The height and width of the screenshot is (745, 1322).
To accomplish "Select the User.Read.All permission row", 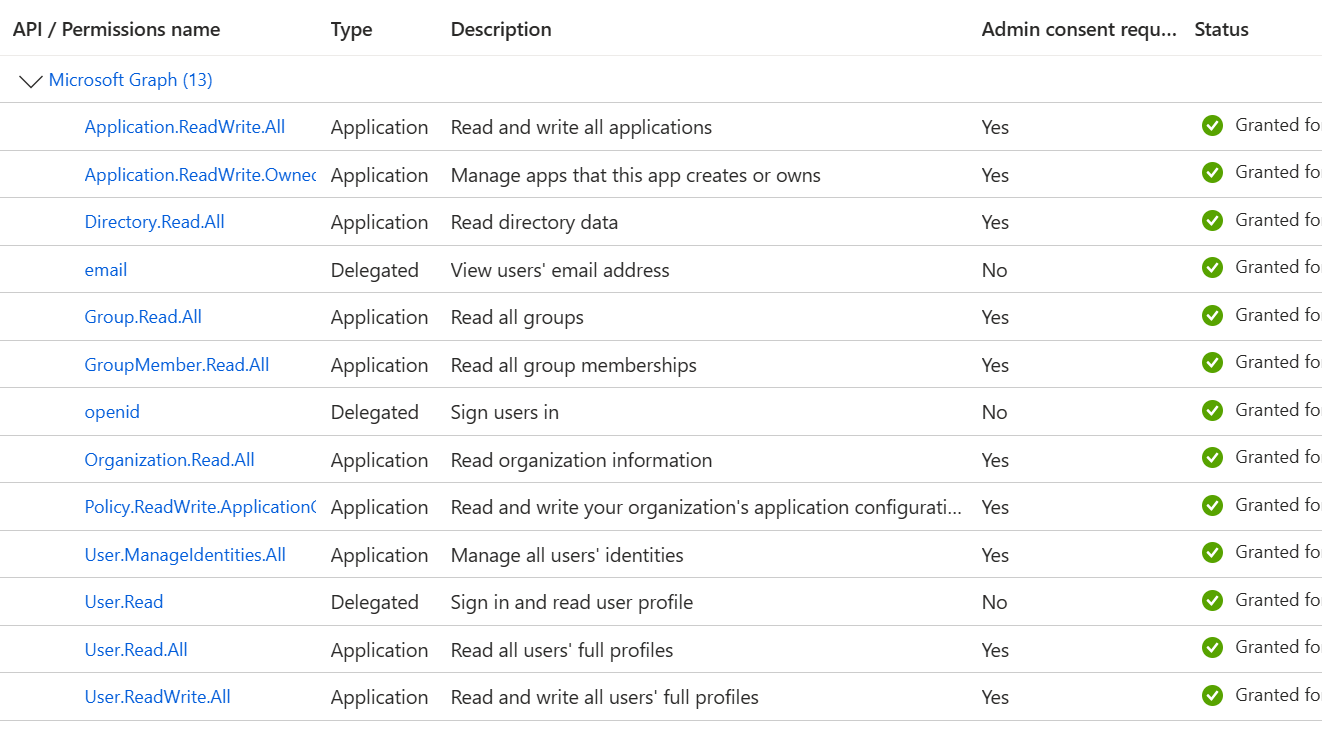I will pyautogui.click(x=136, y=649).
